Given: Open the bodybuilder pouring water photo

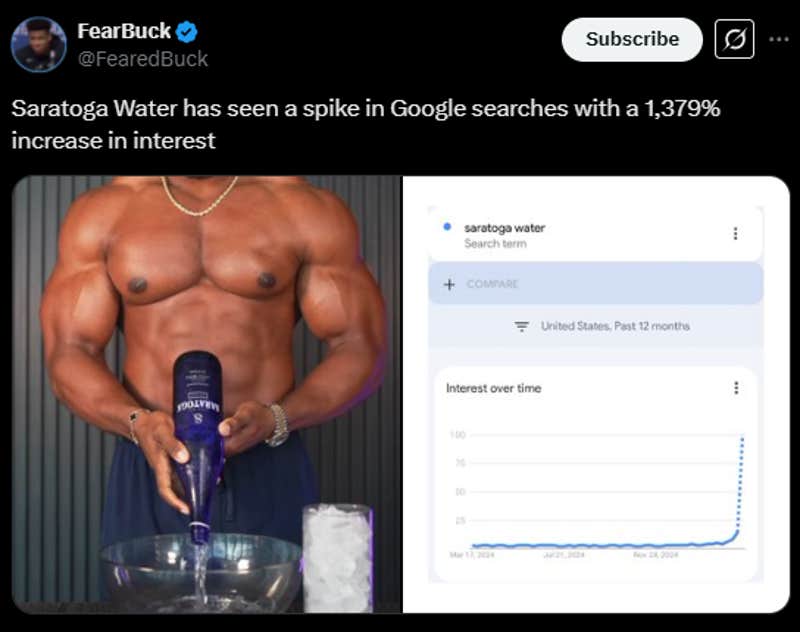Looking at the screenshot, I should (207, 394).
